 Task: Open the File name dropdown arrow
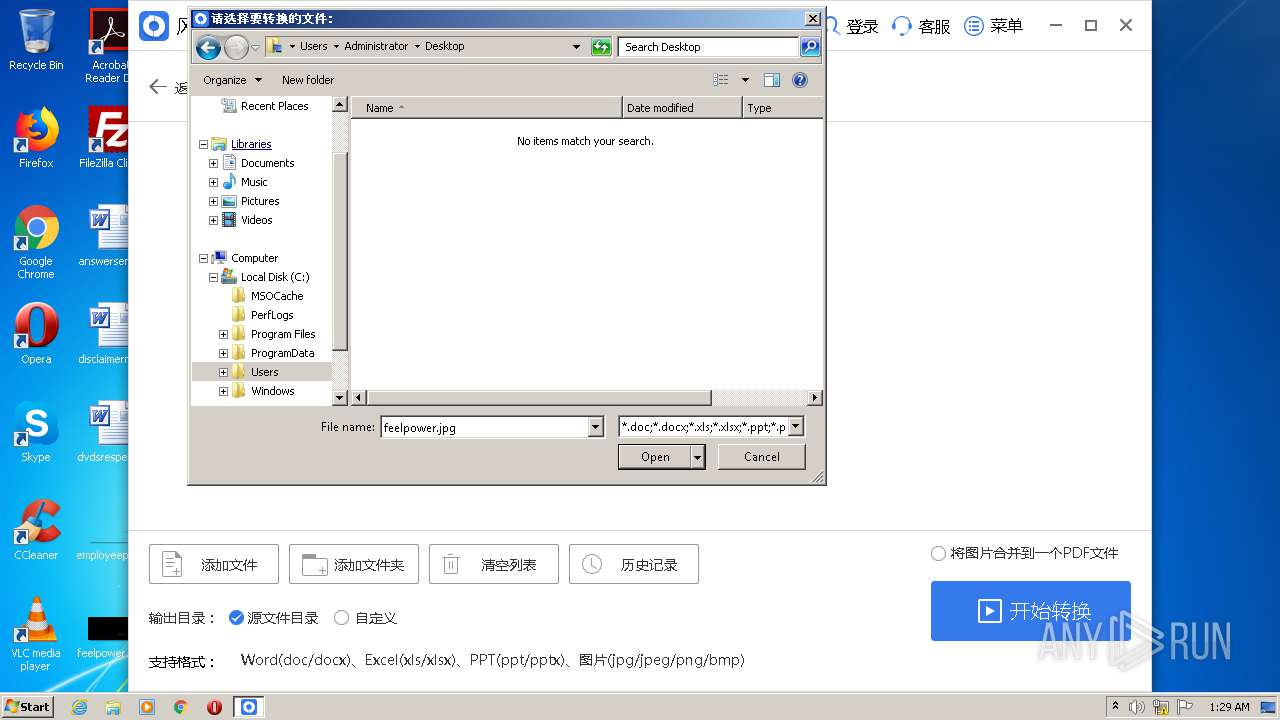pyautogui.click(x=596, y=427)
